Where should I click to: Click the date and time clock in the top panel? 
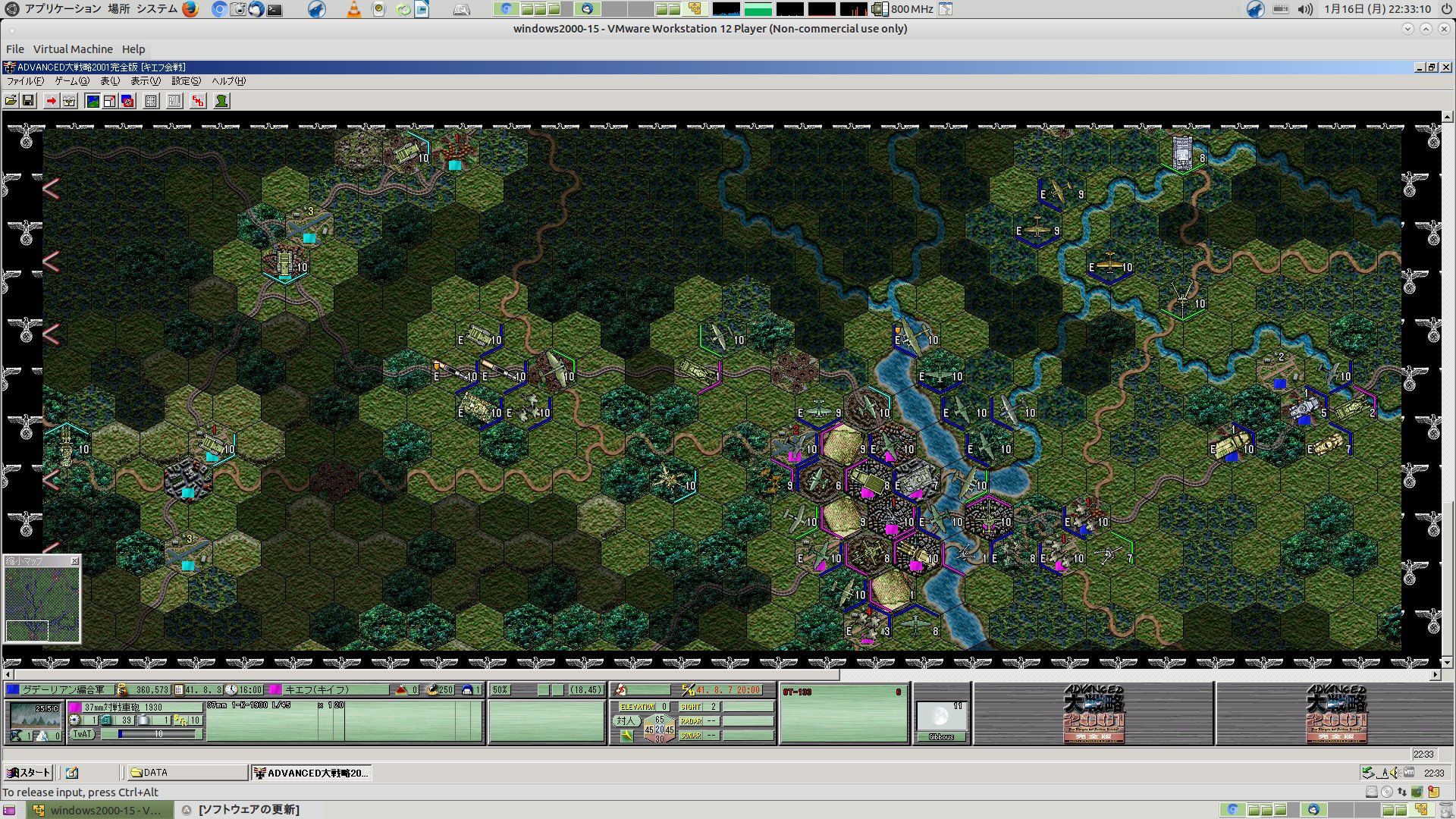point(1377,9)
